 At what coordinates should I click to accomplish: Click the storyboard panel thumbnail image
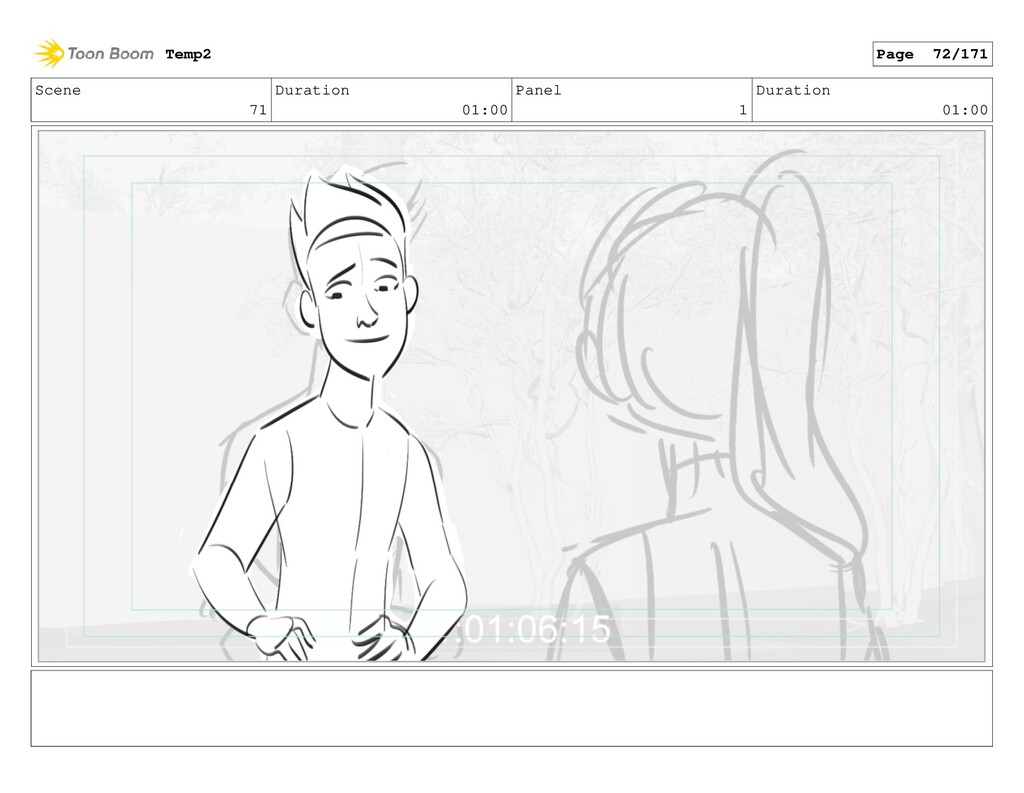click(x=511, y=396)
